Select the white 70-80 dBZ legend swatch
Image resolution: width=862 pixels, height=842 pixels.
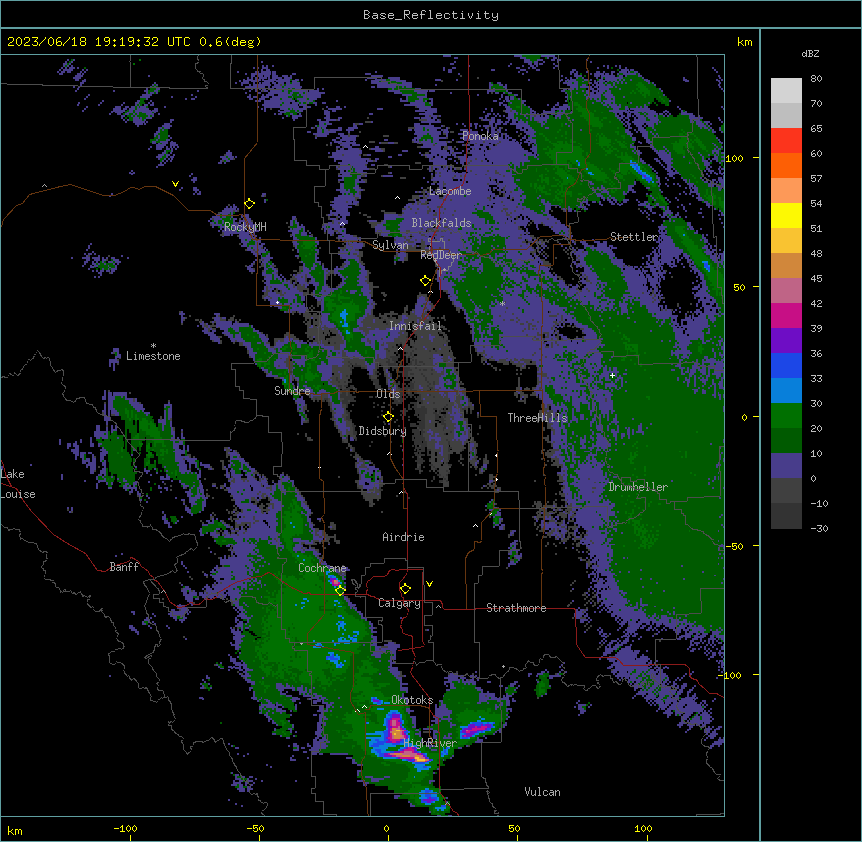tap(786, 91)
